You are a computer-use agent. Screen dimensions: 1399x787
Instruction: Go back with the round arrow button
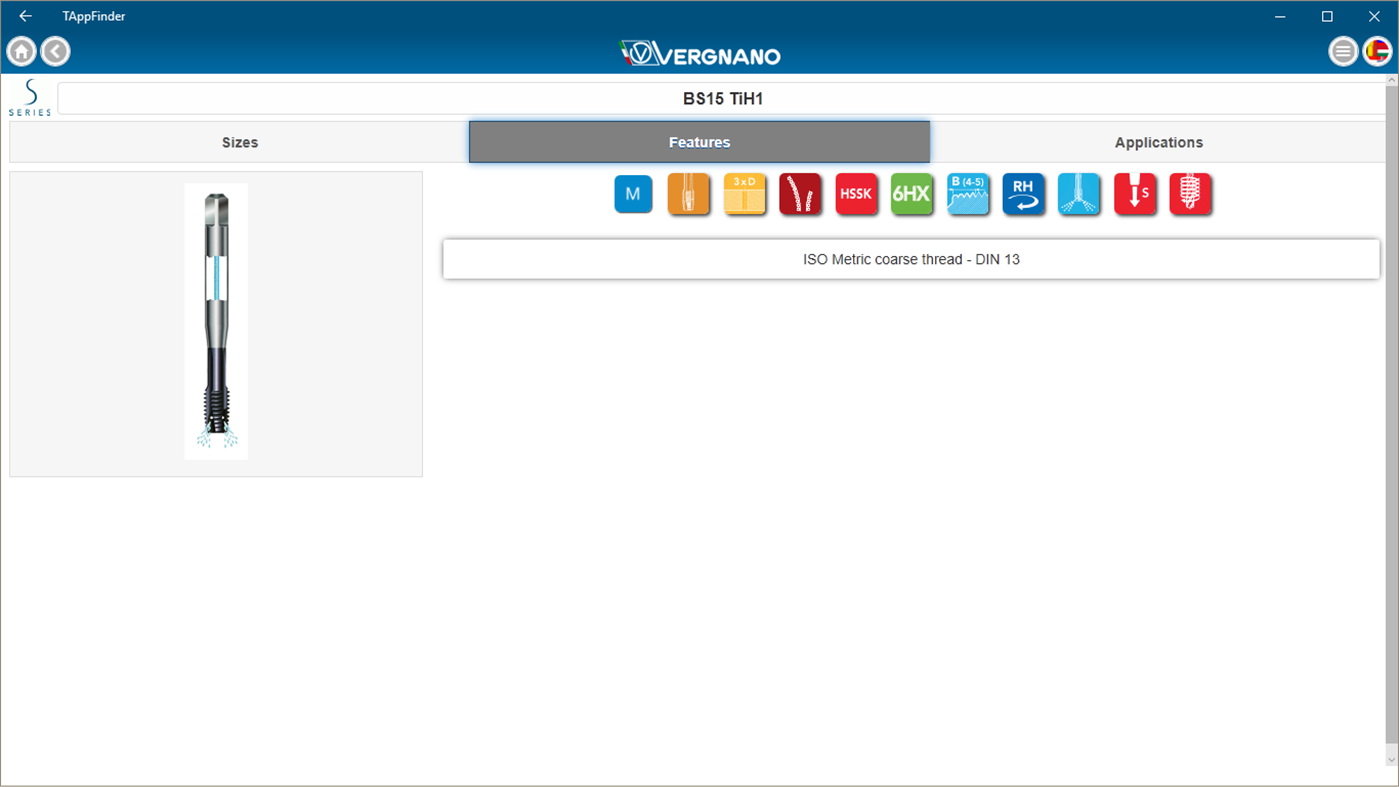(x=56, y=51)
